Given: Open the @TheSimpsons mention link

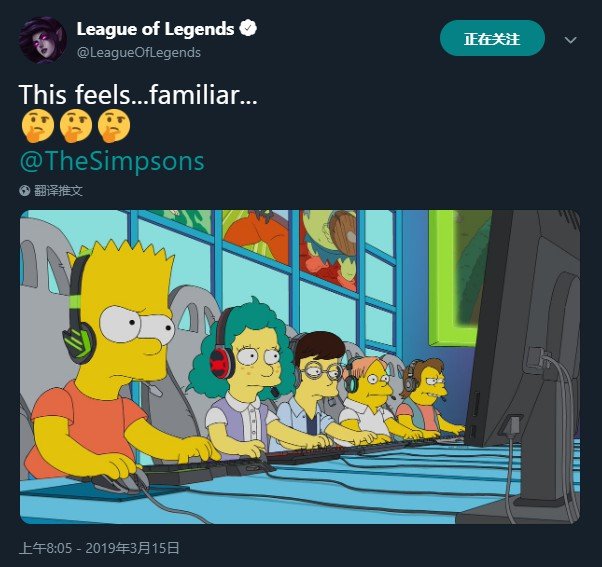Looking at the screenshot, I should pos(112,161).
